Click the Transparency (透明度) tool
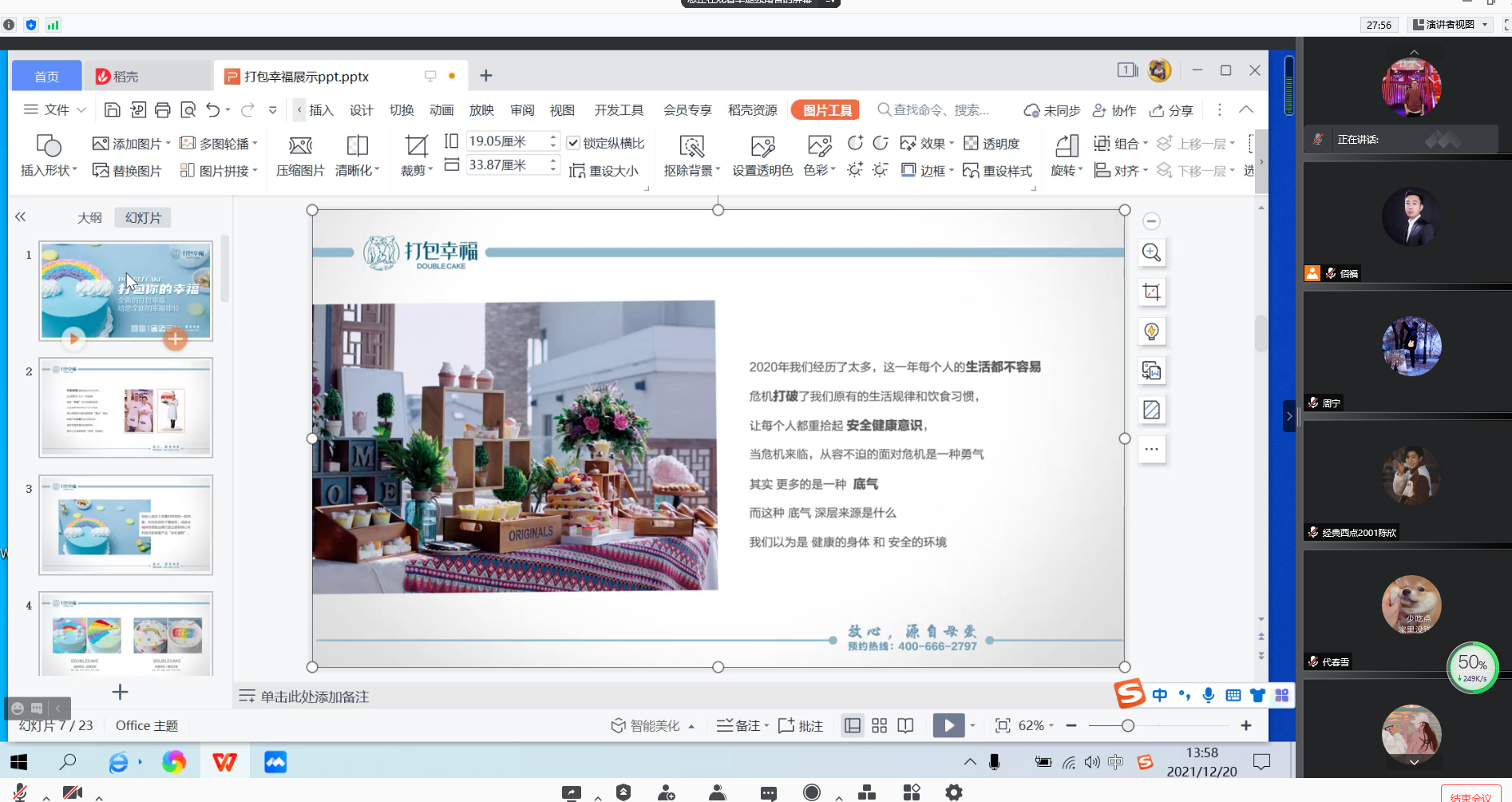 992,144
